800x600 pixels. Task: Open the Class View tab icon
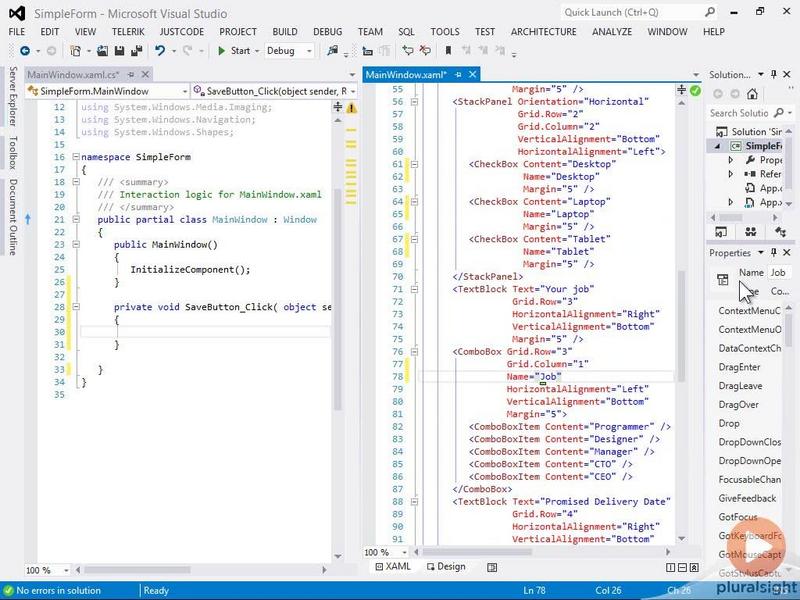coord(780,232)
